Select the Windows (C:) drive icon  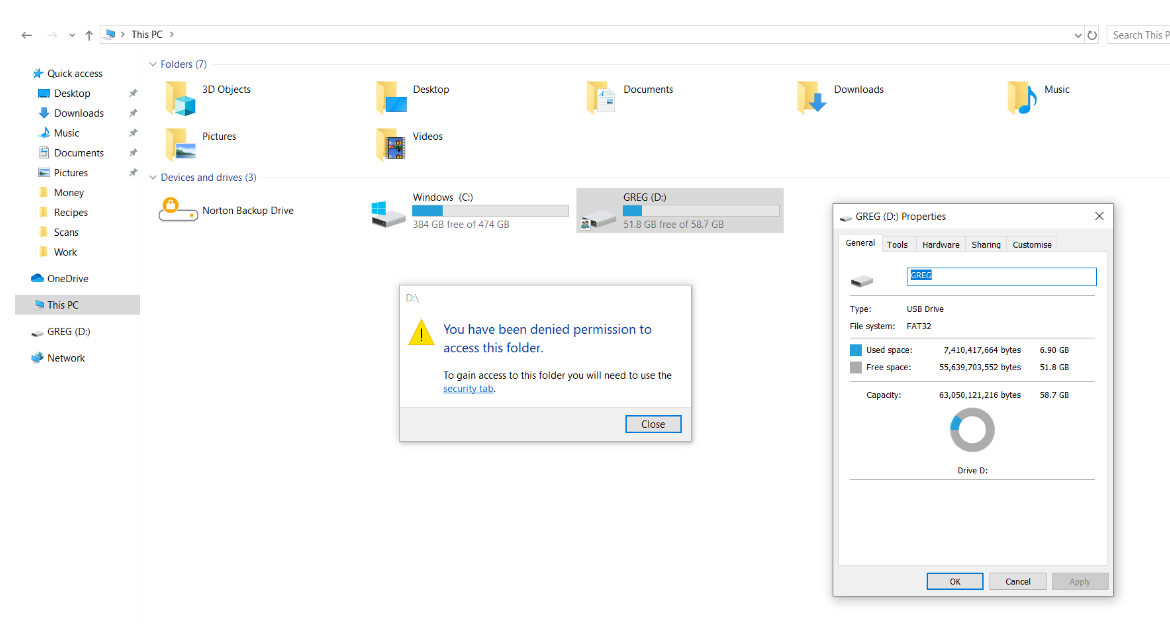389,213
